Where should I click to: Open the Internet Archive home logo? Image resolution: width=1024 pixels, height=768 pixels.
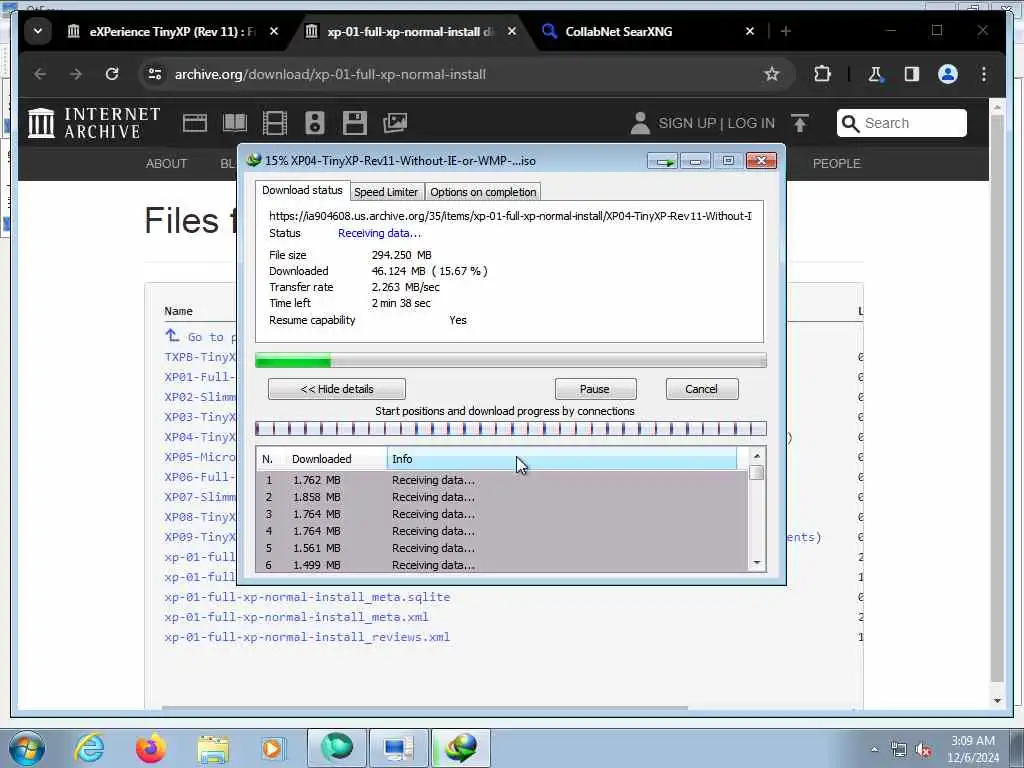[x=94, y=123]
